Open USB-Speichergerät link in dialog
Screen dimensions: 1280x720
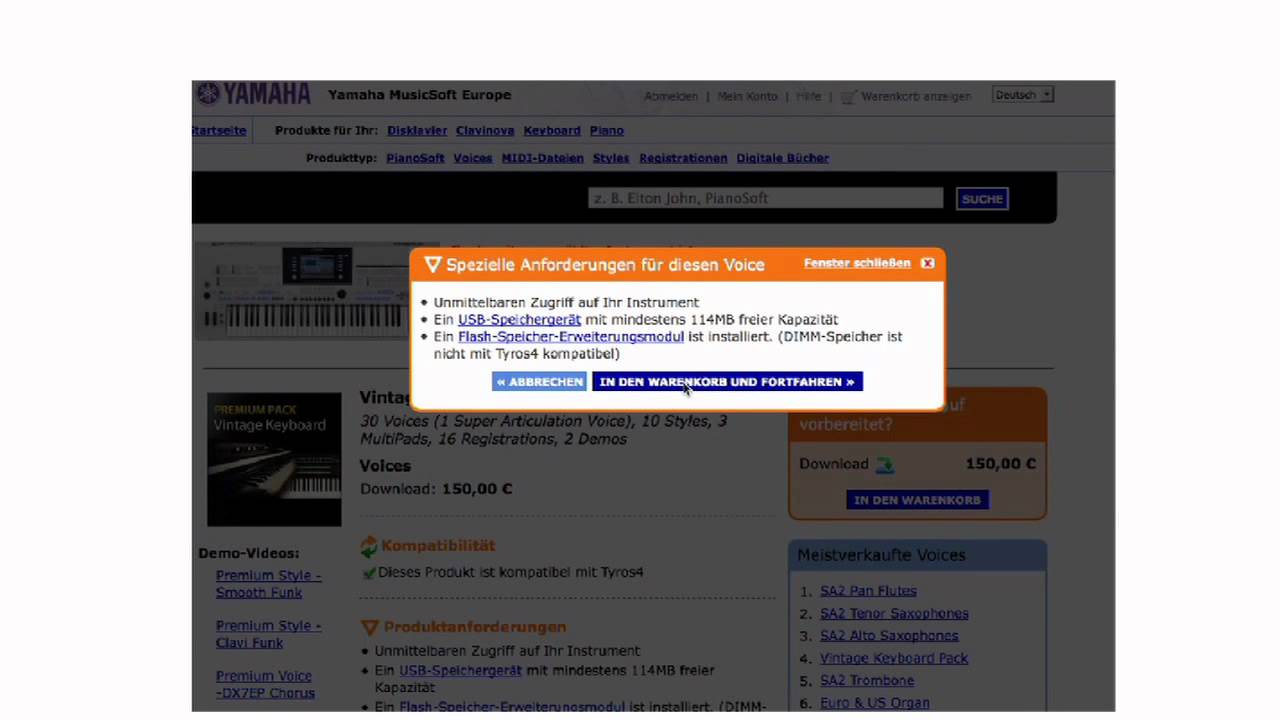point(519,319)
